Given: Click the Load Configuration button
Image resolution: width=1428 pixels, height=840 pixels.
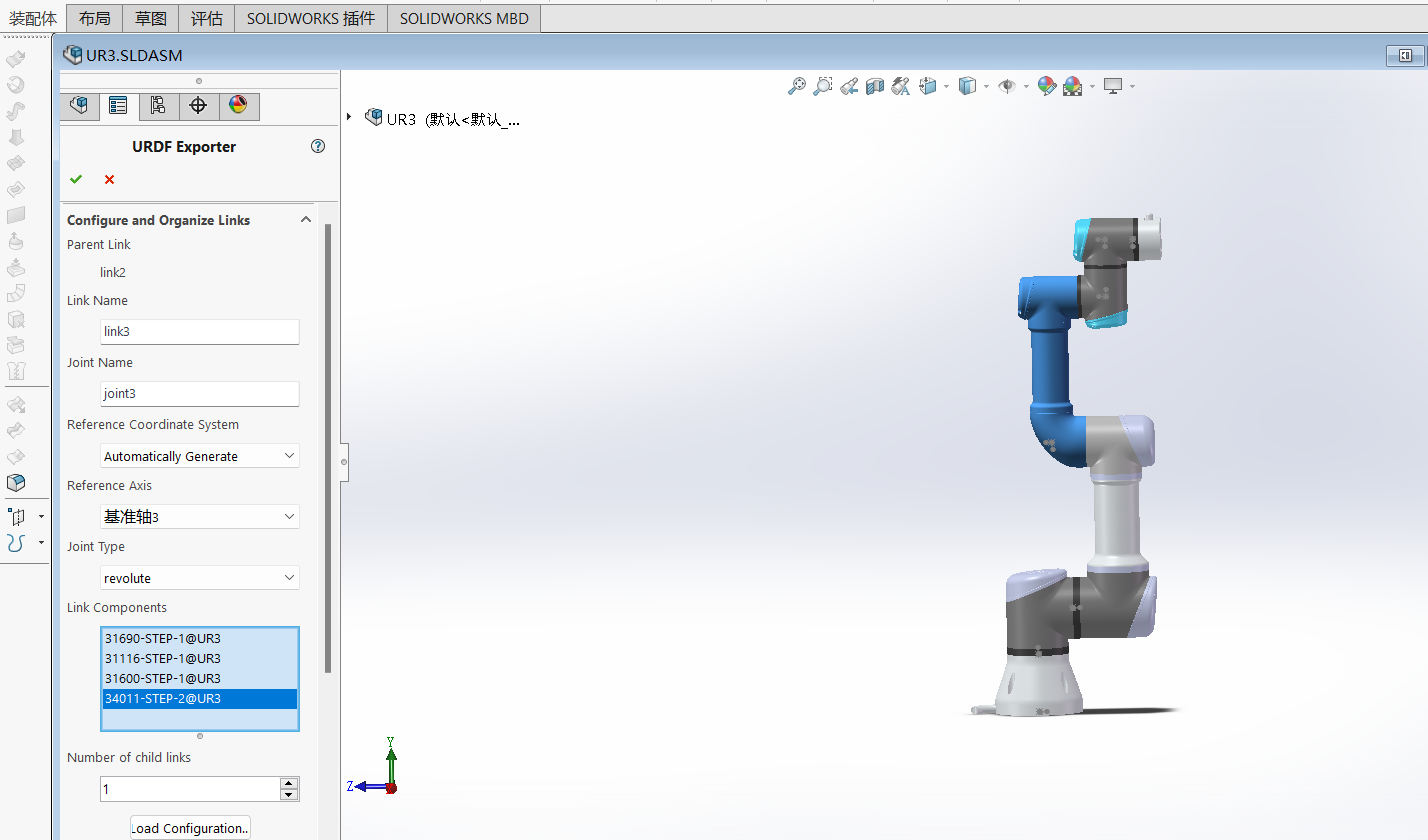Looking at the screenshot, I should click(x=189, y=827).
